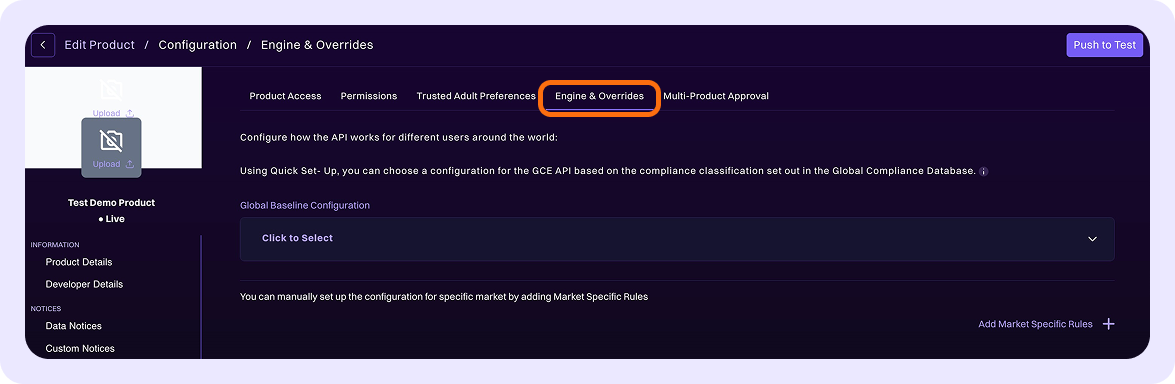The height and width of the screenshot is (384, 1175).
Task: Click the upload arrow icon on banner
Action: pyautogui.click(x=130, y=113)
